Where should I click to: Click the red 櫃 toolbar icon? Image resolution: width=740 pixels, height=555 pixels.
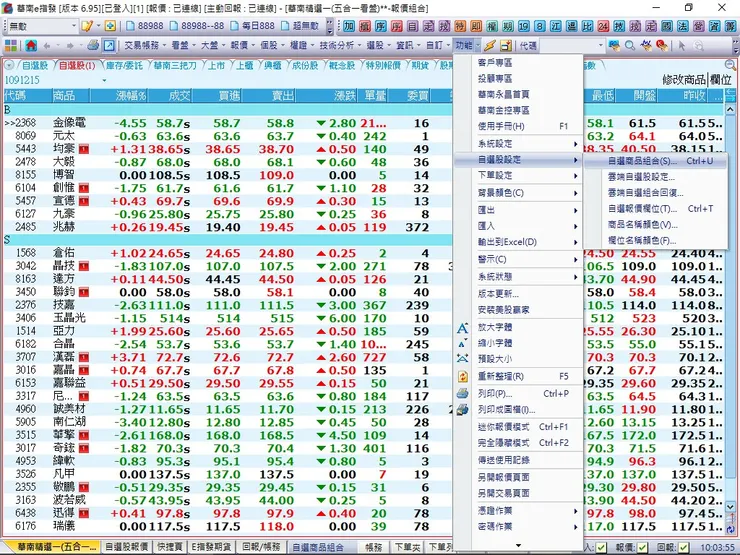(365, 26)
